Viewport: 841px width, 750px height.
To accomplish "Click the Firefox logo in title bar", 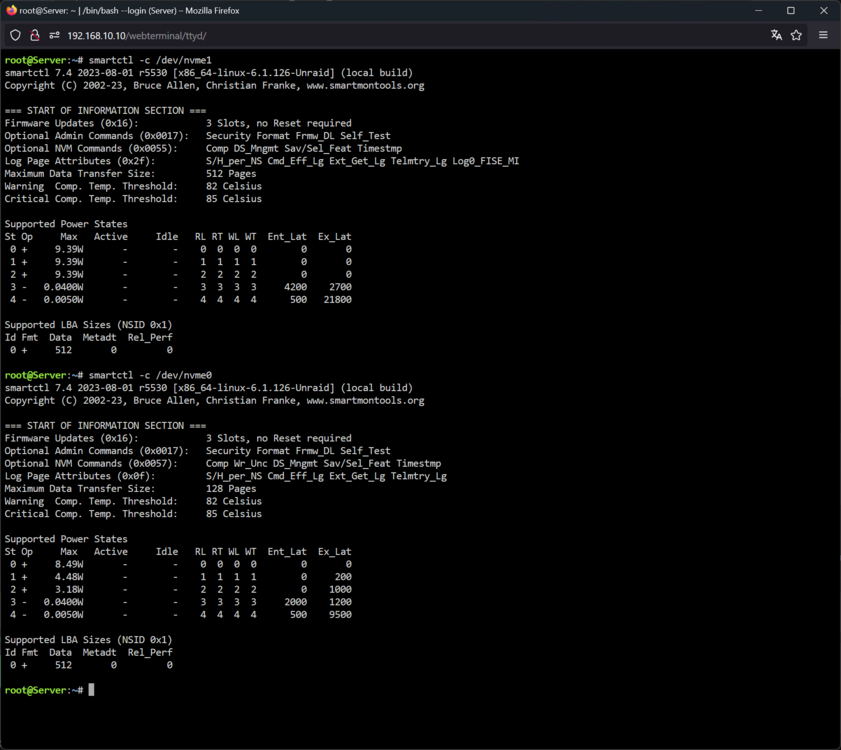I will pyautogui.click(x=11, y=10).
